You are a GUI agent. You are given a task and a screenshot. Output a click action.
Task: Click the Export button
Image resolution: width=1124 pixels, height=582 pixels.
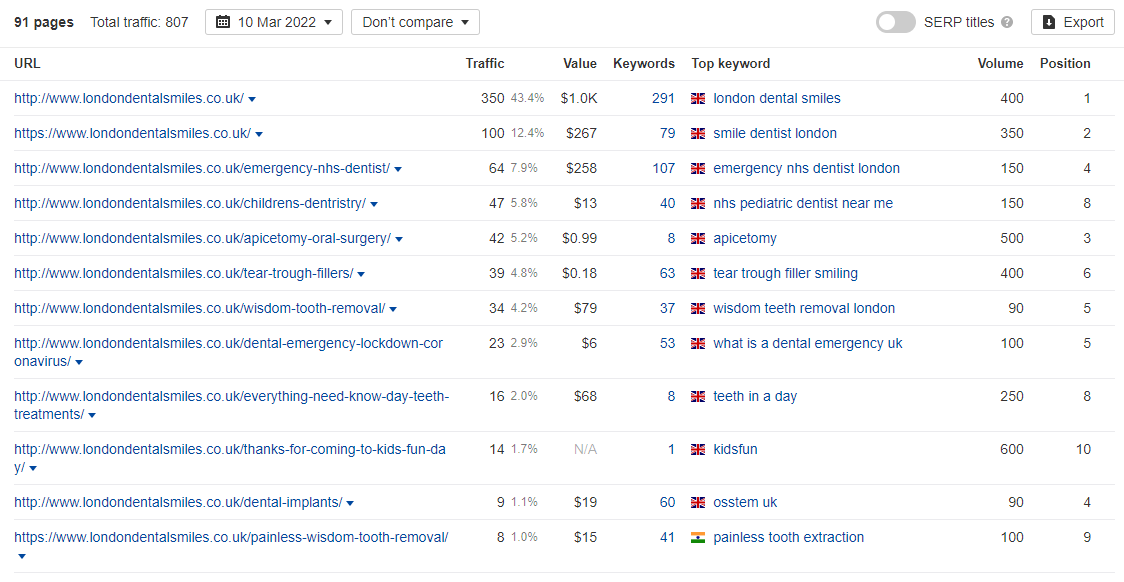pos(1072,22)
